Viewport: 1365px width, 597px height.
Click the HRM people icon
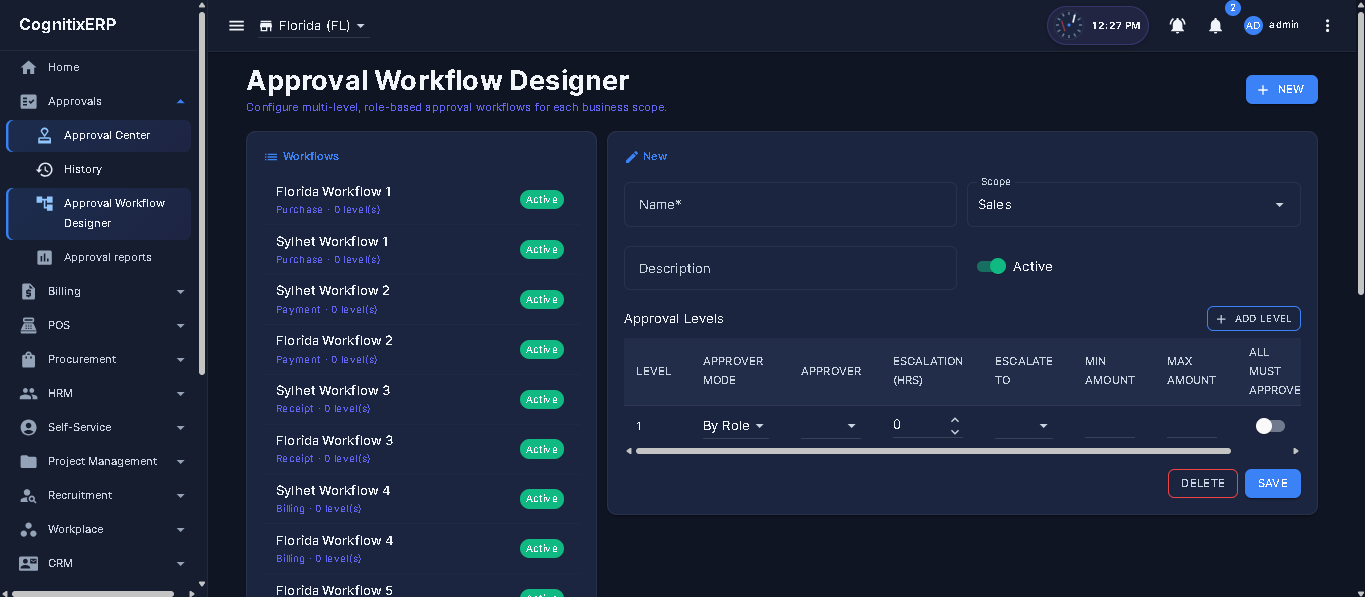click(29, 393)
